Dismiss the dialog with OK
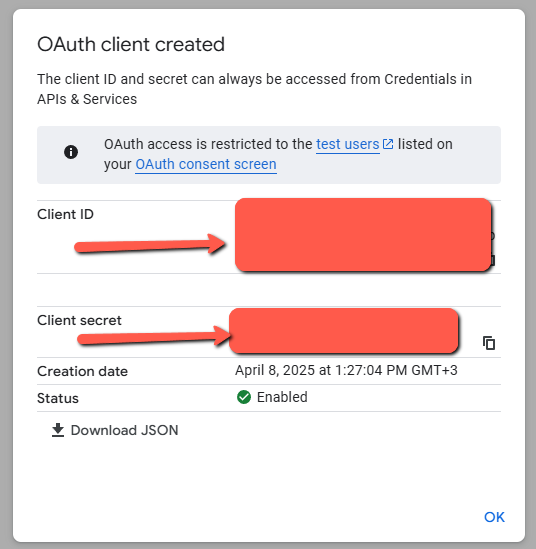 (x=494, y=517)
